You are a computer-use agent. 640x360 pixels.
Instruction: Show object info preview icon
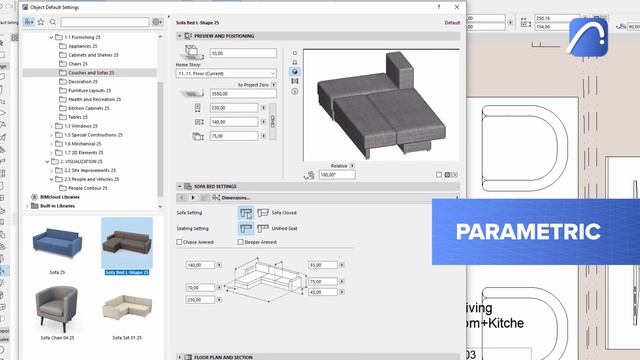click(295, 91)
